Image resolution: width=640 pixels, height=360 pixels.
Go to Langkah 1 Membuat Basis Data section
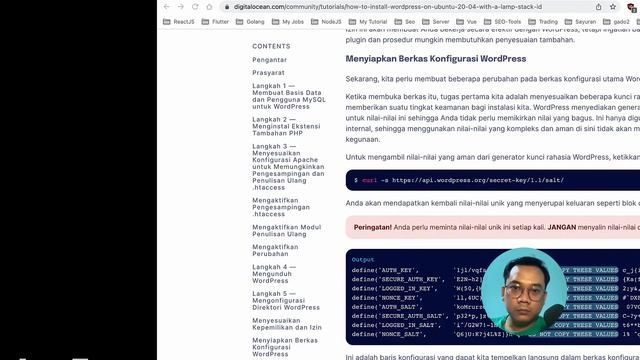pos(289,96)
